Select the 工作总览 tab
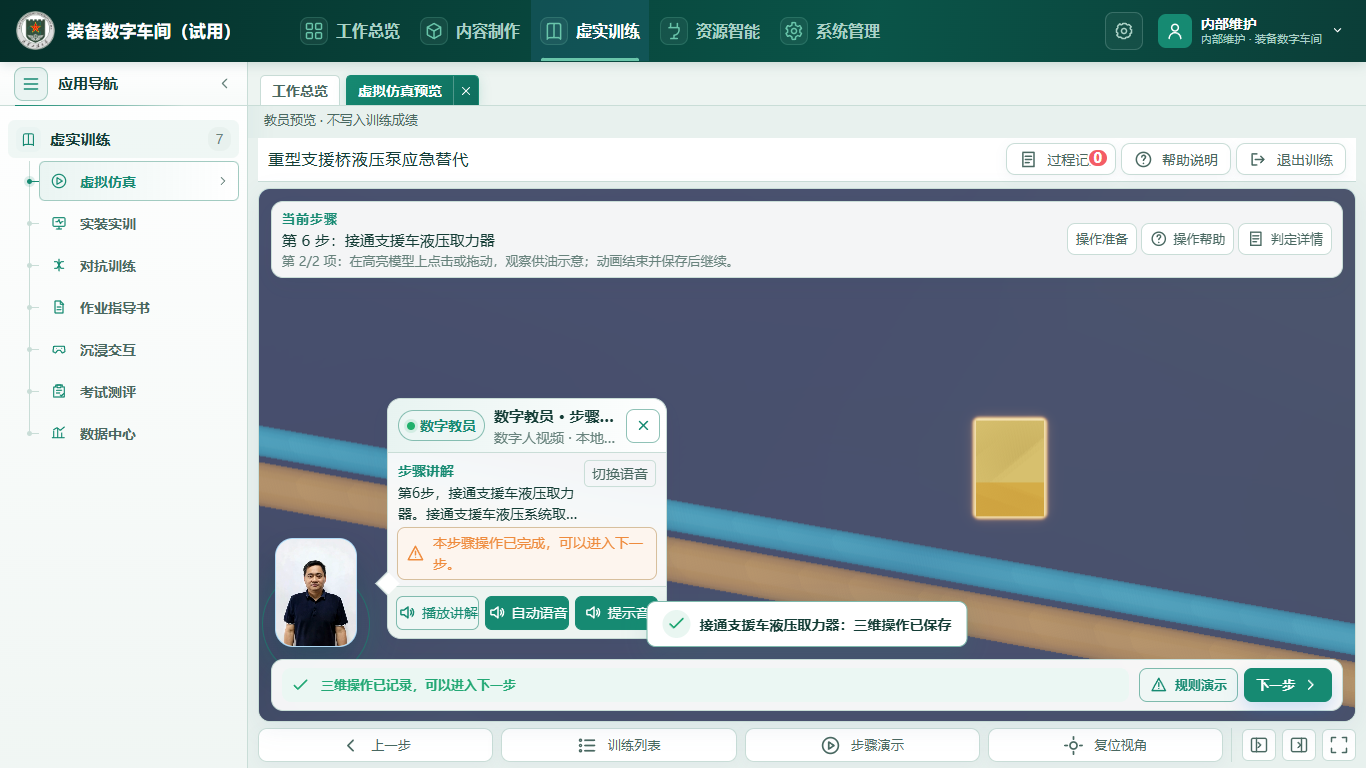The image size is (1366, 768). tap(300, 91)
